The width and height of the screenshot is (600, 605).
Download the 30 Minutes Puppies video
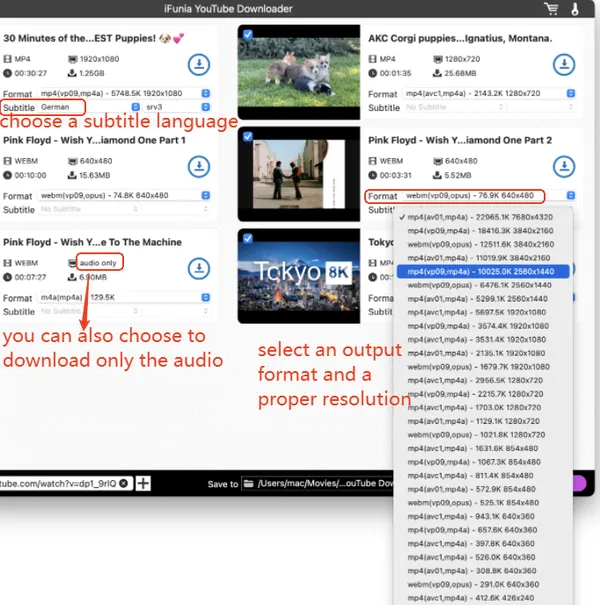pyautogui.click(x=199, y=65)
